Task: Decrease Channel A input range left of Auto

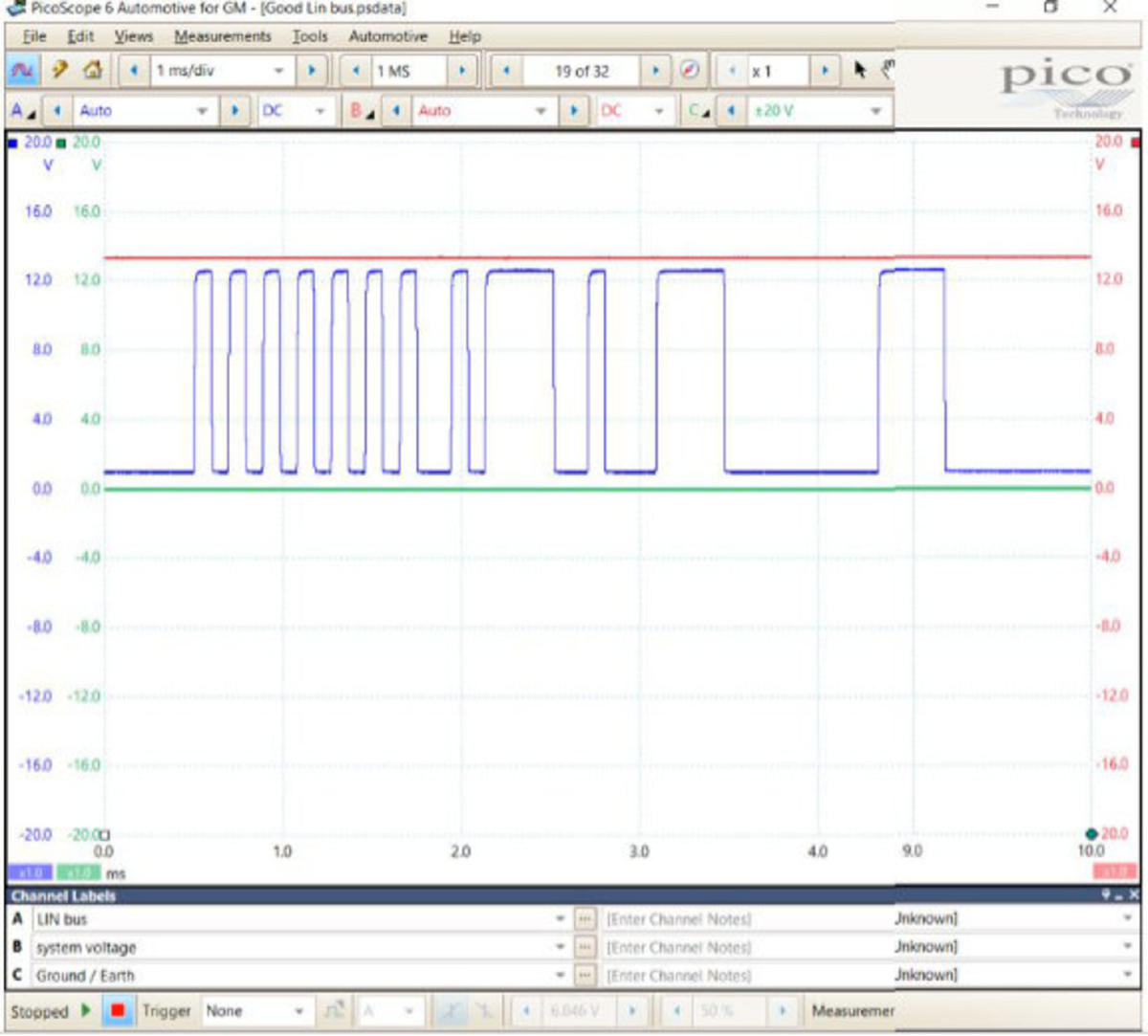Action: click(x=57, y=111)
